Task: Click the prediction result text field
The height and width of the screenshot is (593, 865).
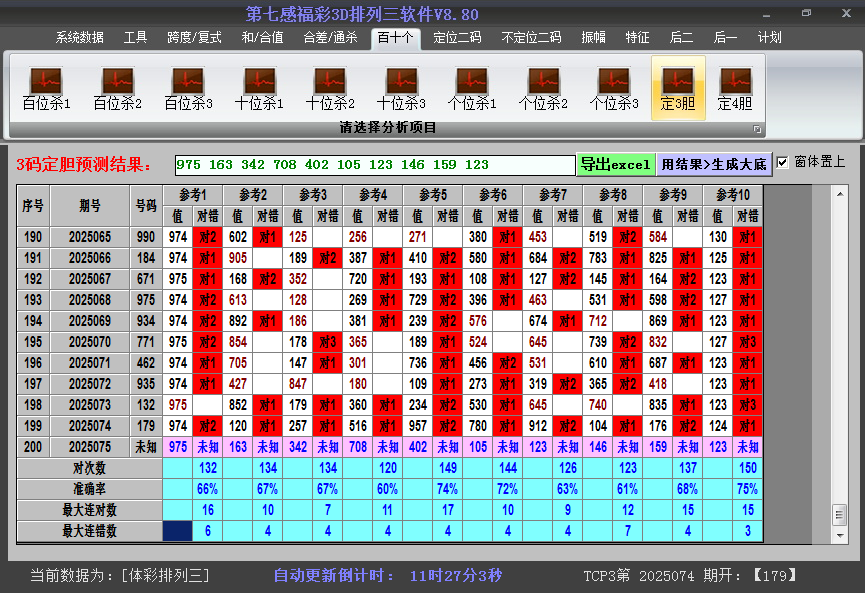Action: tap(375, 165)
